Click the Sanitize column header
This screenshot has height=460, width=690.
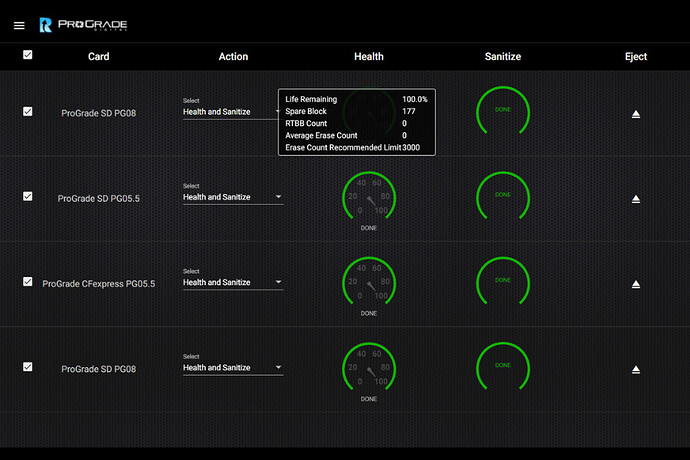(502, 57)
